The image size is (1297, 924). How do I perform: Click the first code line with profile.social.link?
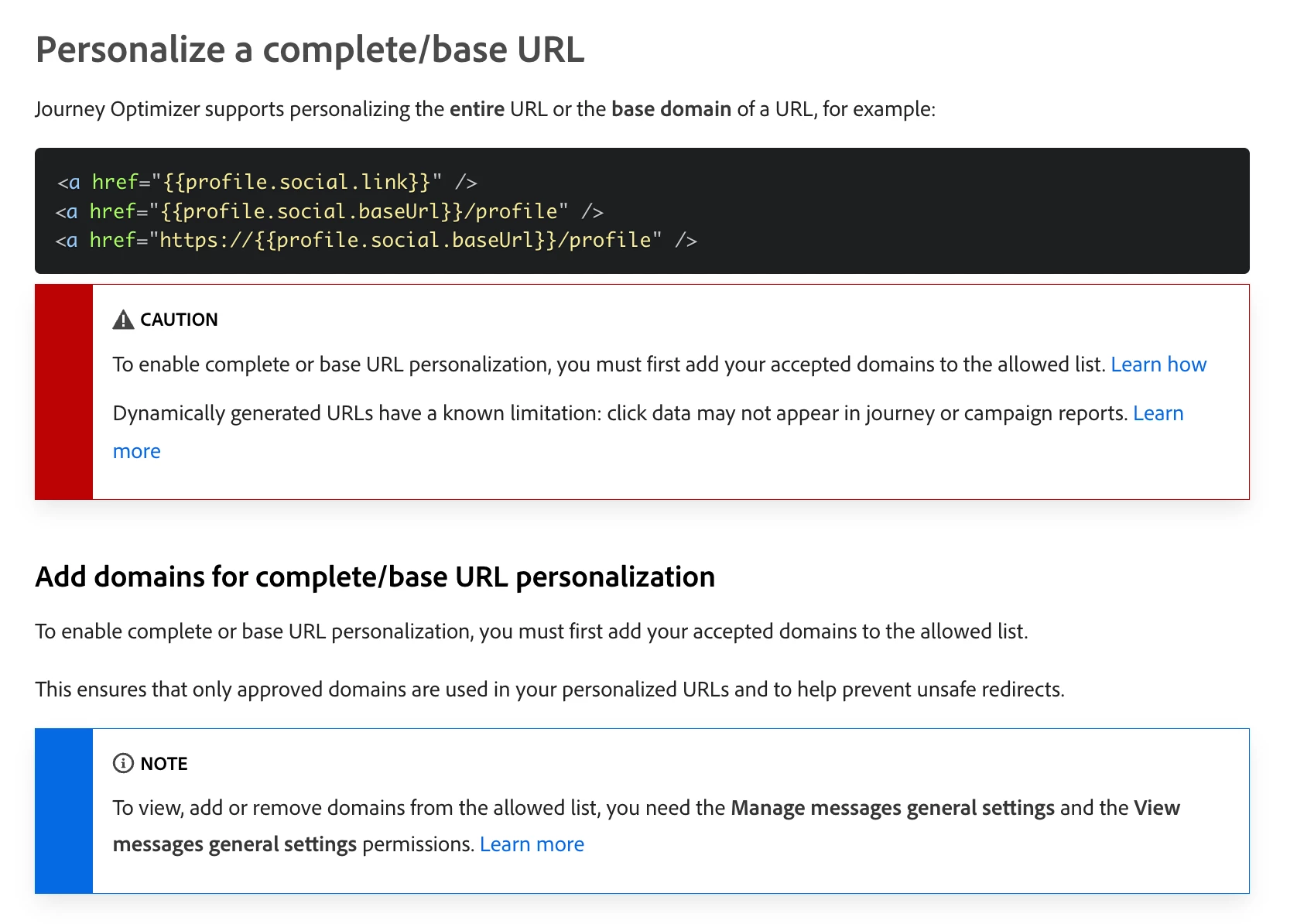pos(267,183)
